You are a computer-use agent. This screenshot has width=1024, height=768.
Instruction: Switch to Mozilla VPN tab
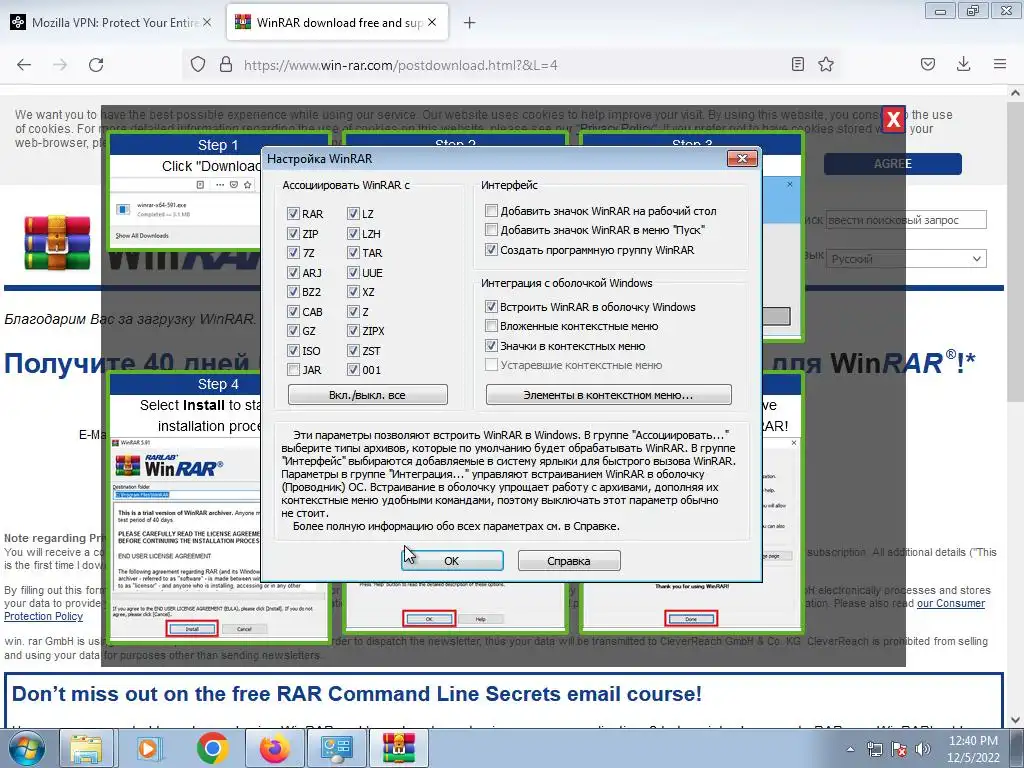point(112,22)
